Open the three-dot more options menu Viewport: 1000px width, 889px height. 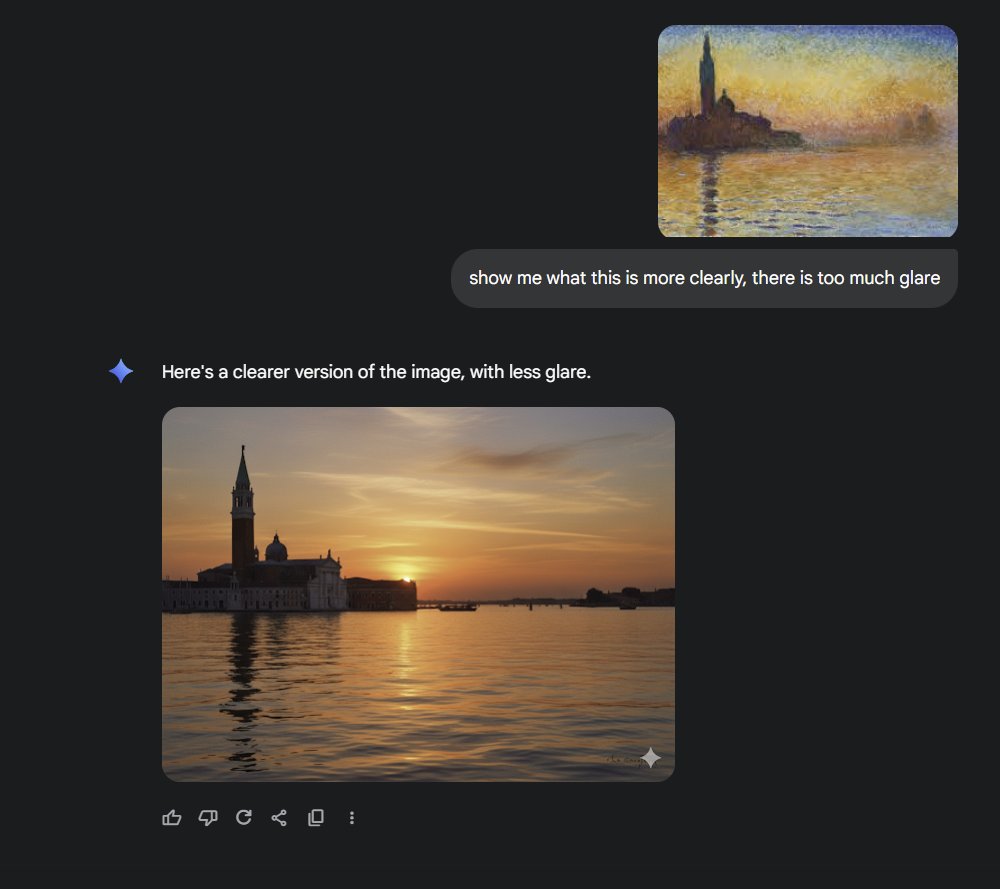[352, 818]
